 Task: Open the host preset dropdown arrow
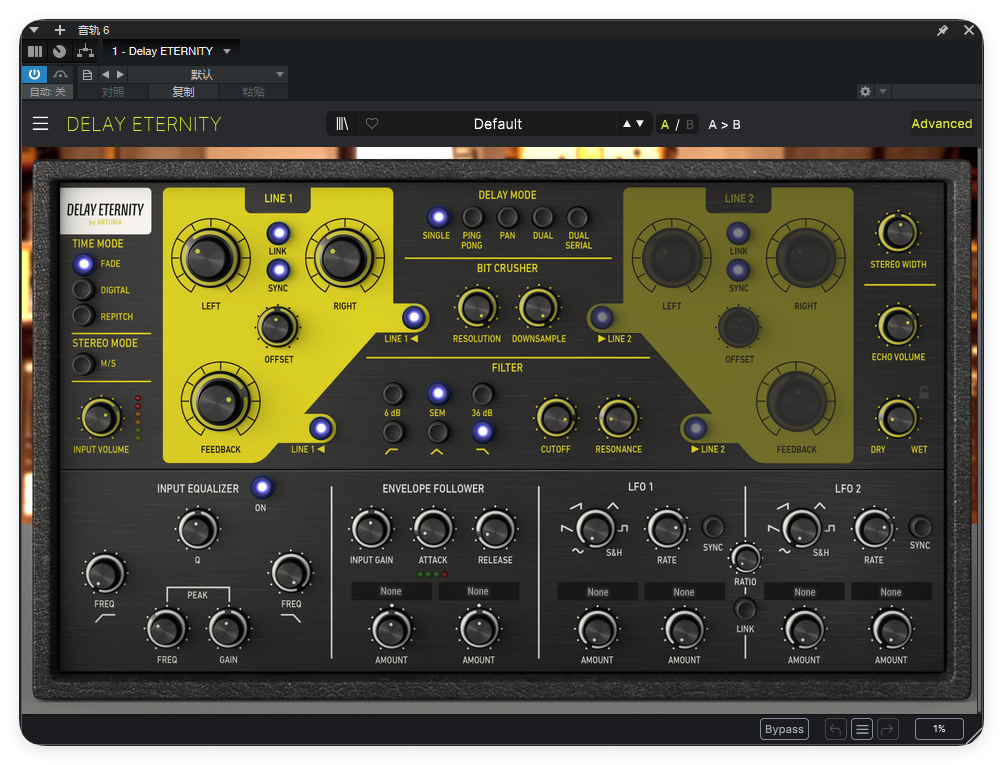click(x=280, y=75)
